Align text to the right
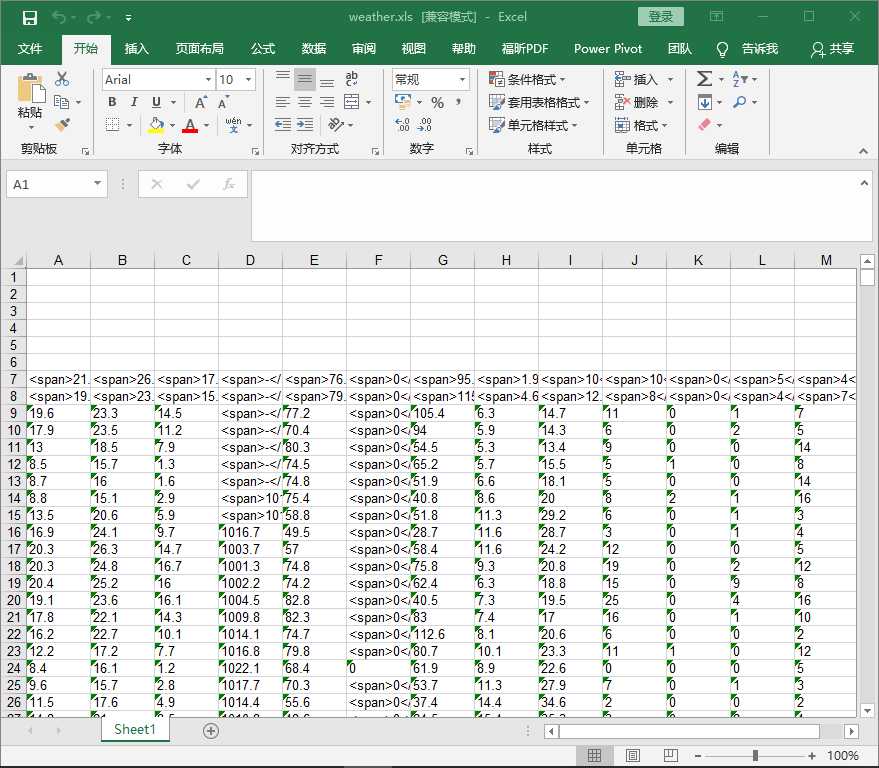Viewport: 879px width, 768px height. pyautogui.click(x=327, y=102)
